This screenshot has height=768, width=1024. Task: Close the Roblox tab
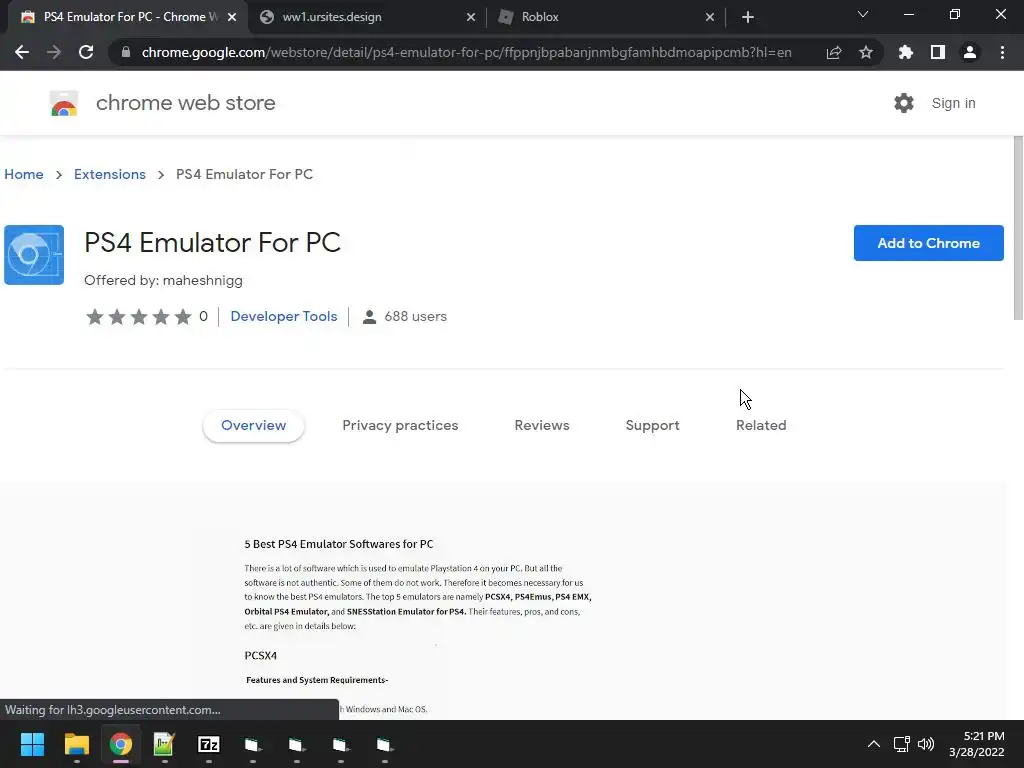coord(710,17)
